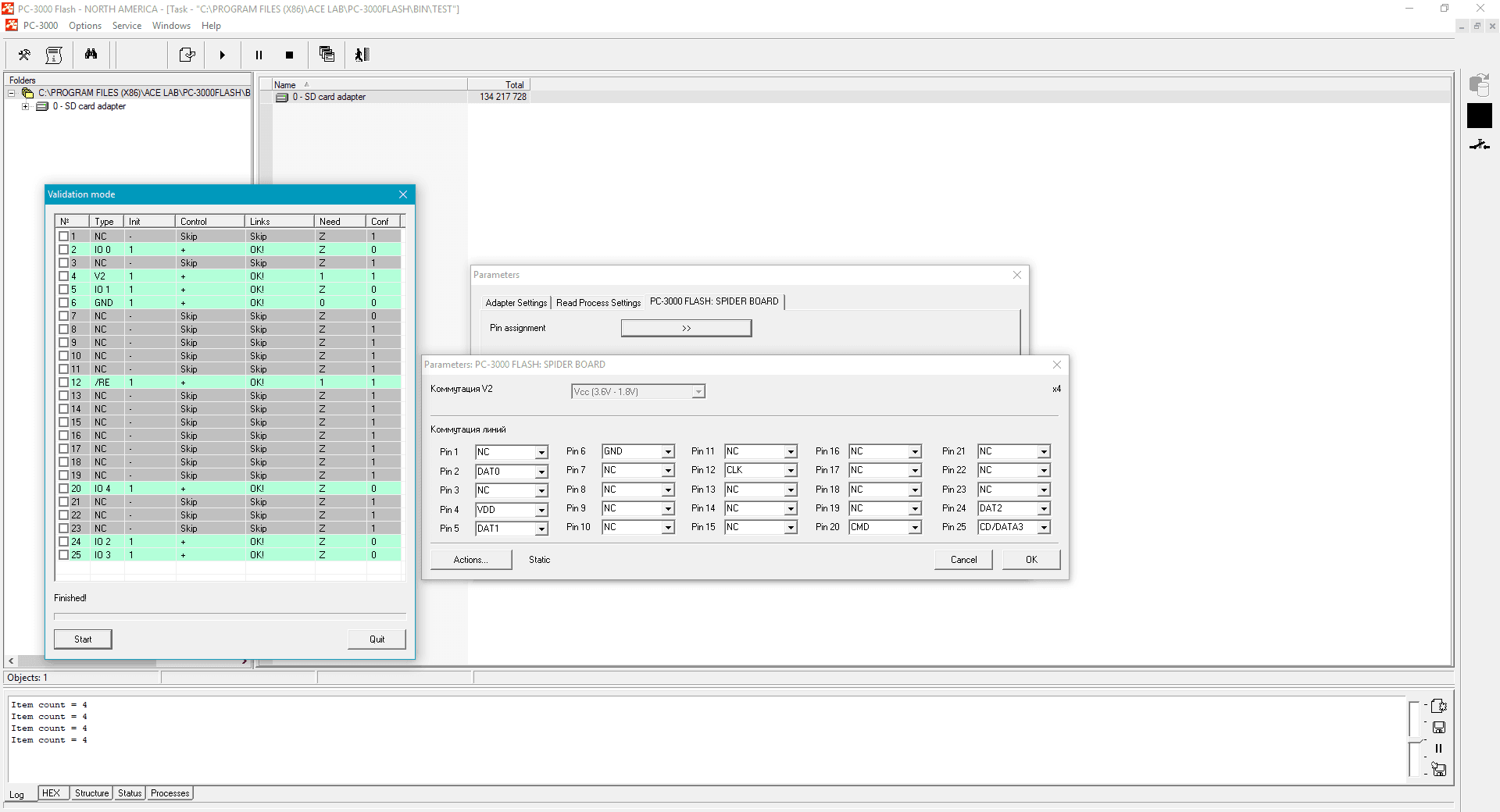Expand the SD card adapter tree node

coord(26,106)
